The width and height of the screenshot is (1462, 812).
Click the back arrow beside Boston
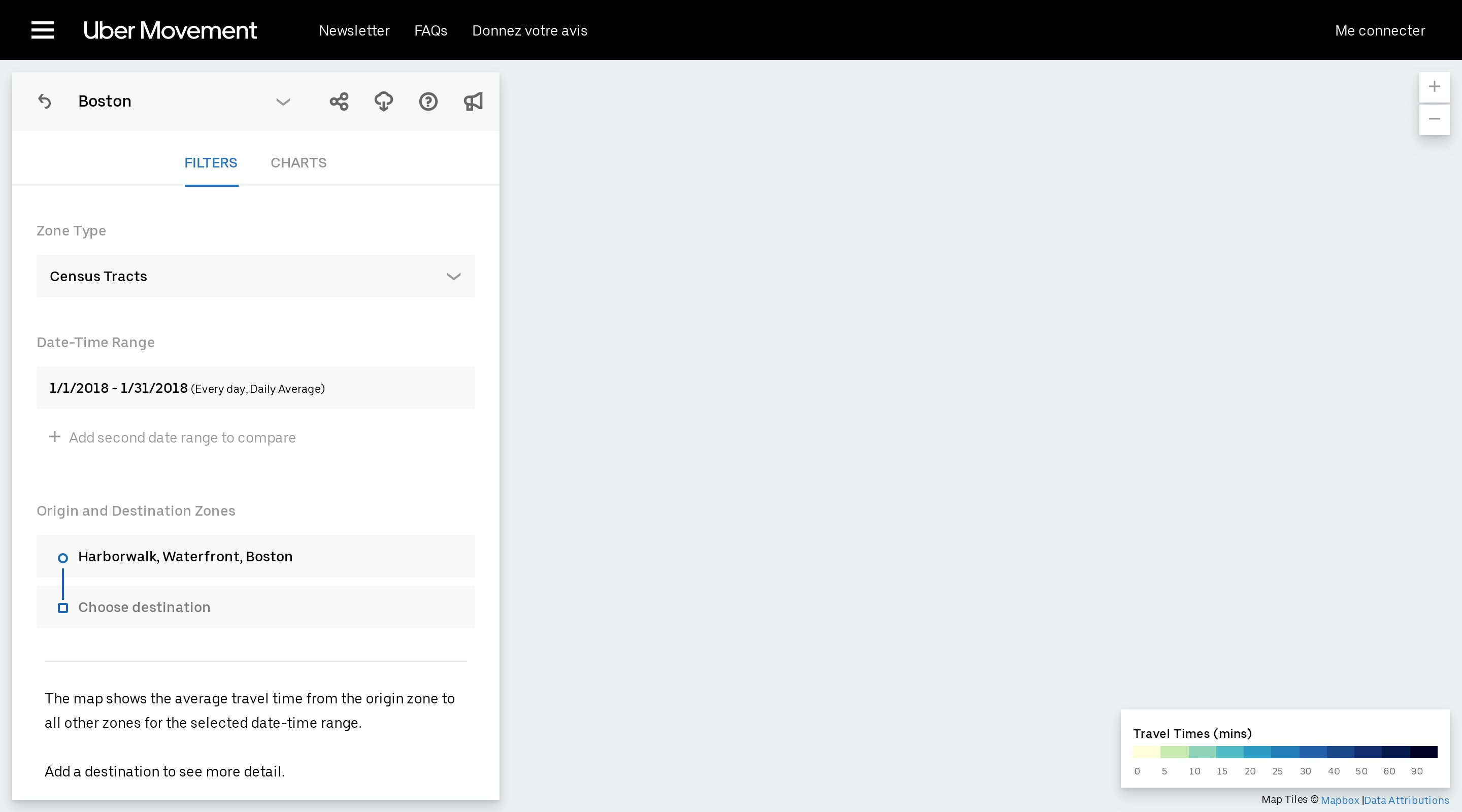click(45, 101)
